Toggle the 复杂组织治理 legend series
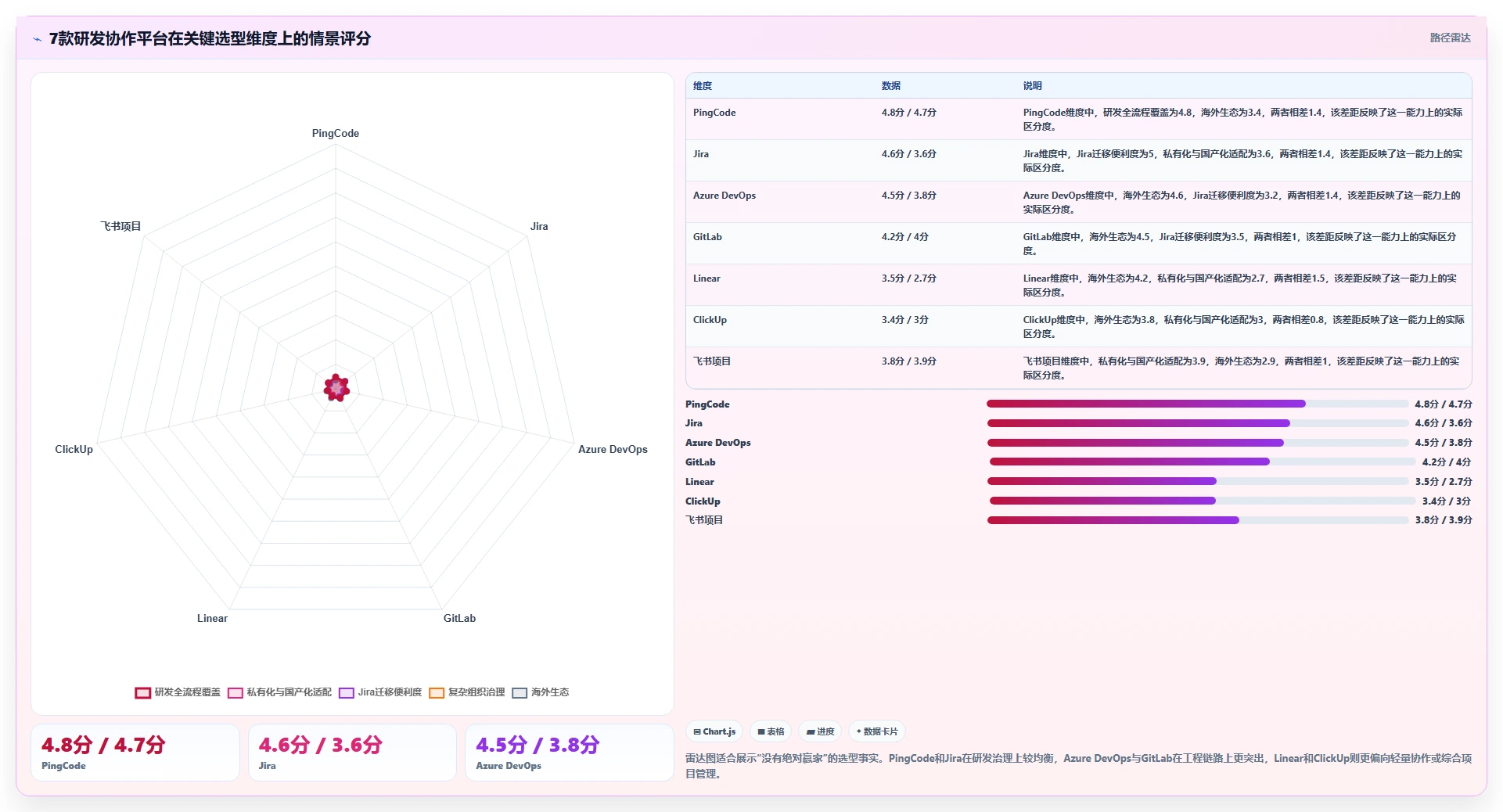Image resolution: width=1503 pixels, height=812 pixels. click(467, 692)
